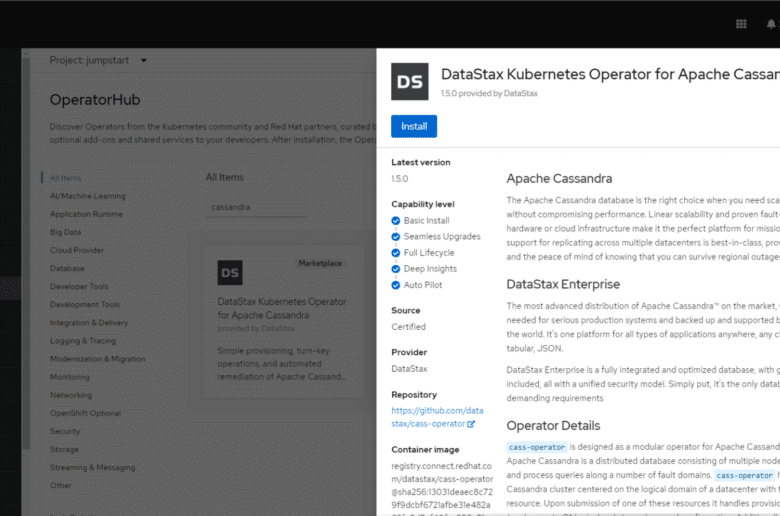
Task: Click the cassandra filter search field
Action: 256,207
